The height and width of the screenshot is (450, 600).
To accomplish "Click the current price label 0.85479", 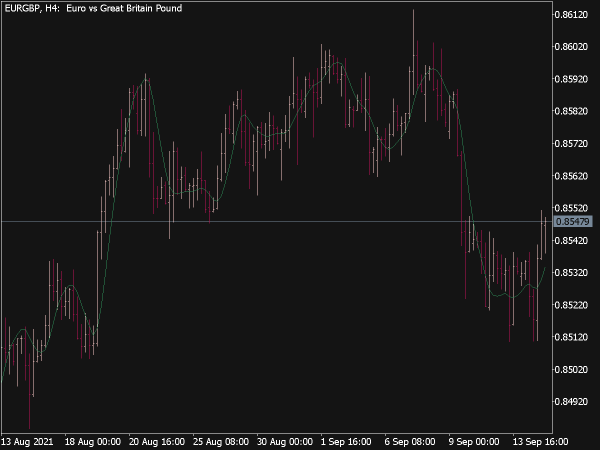I will point(572,222).
